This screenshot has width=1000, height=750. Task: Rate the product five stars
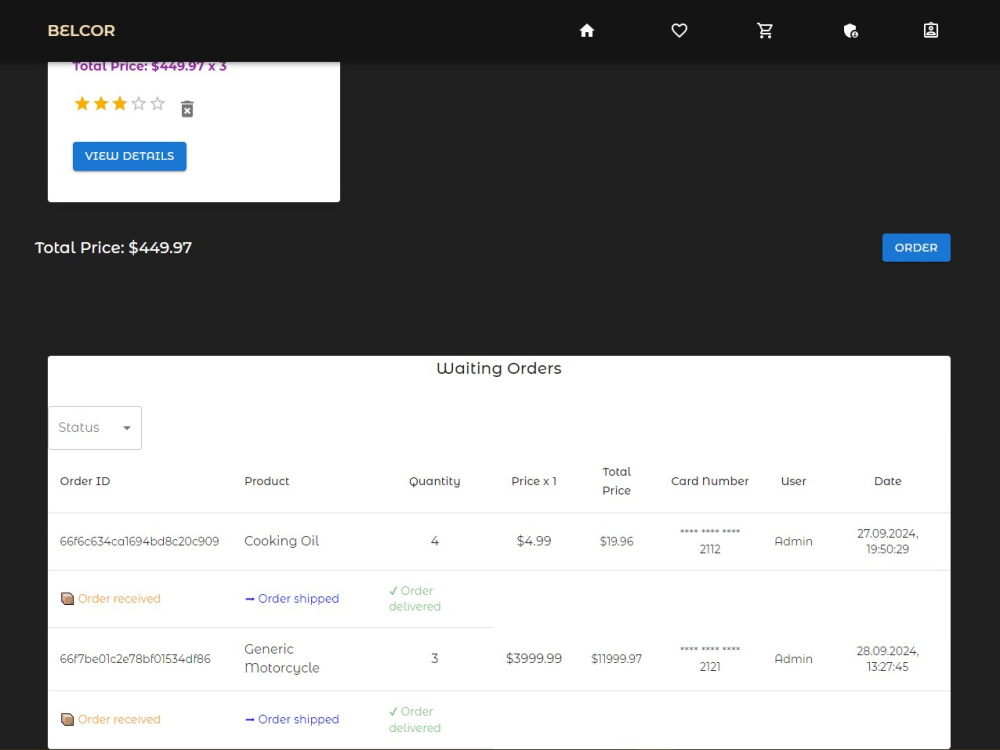click(158, 103)
